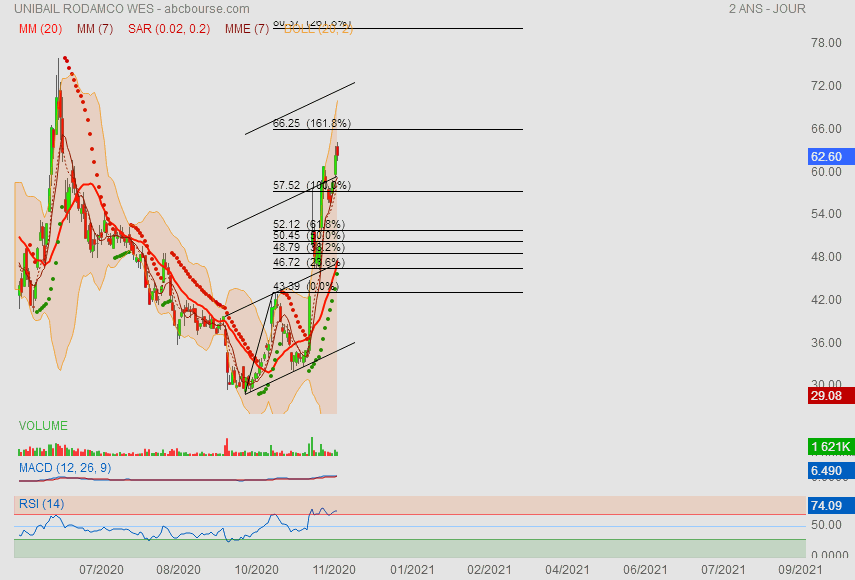Click the 74.09 RSI value tag
The image size is (855, 580).
(x=831, y=506)
